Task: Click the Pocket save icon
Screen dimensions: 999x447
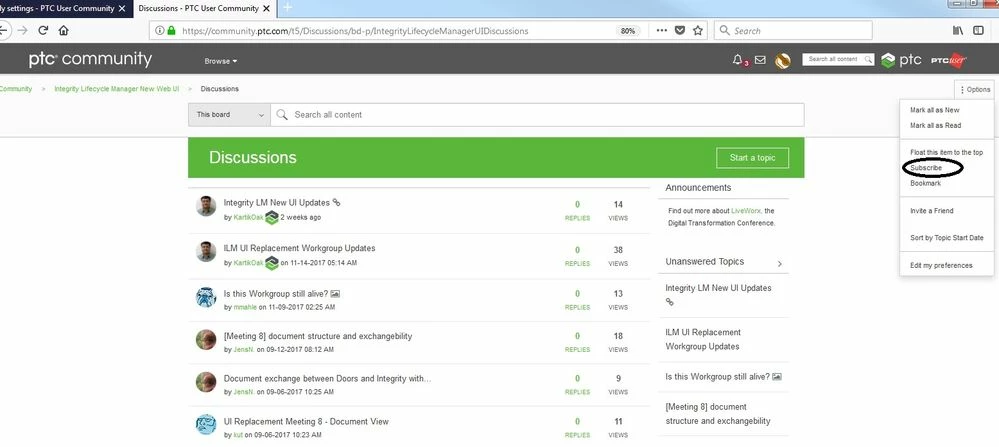Action: coord(680,31)
